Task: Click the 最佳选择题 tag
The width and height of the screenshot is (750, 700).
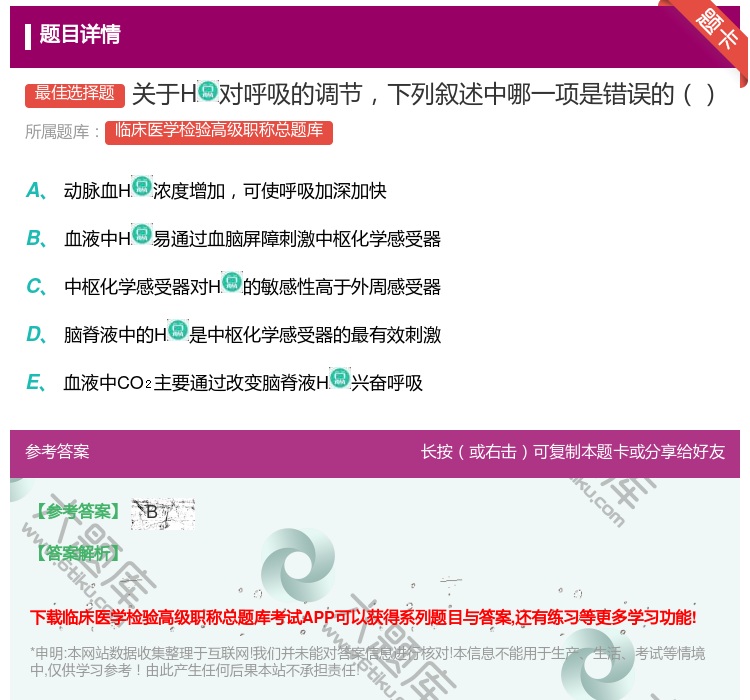Action: pyautogui.click(x=75, y=94)
